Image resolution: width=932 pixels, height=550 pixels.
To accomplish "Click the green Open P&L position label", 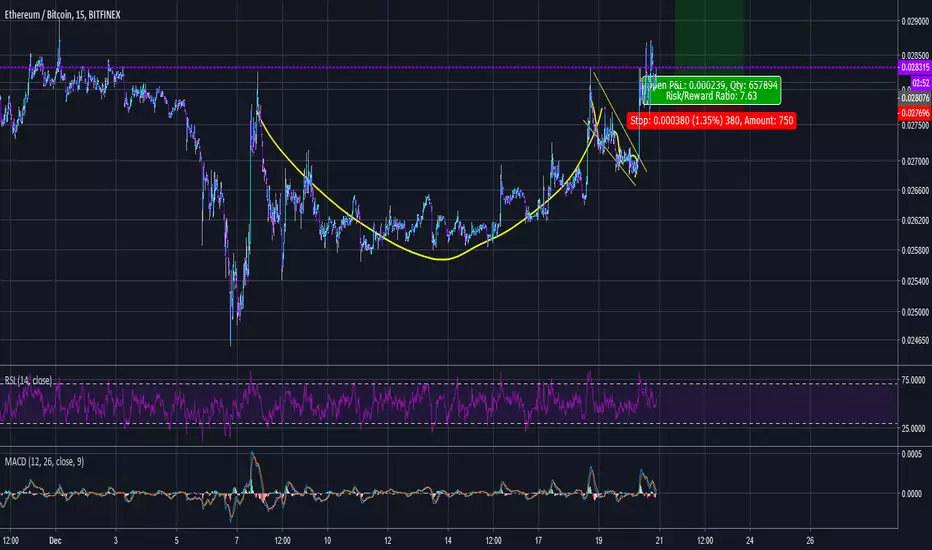I will tap(711, 90).
